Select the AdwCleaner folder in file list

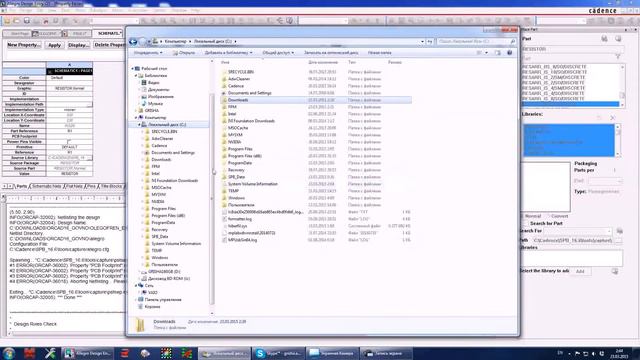coord(239,79)
